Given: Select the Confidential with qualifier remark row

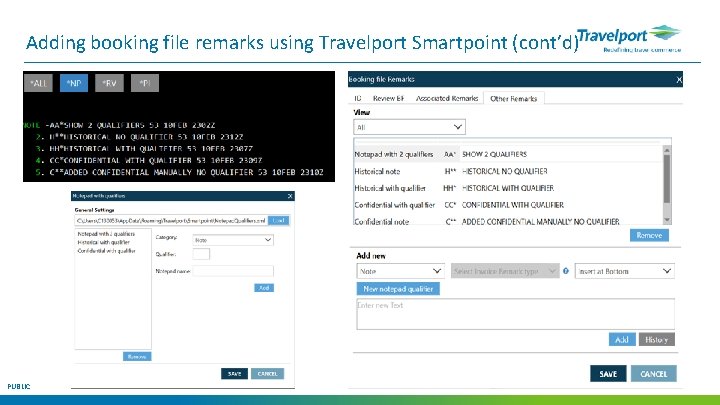Looking at the screenshot, I should click(508, 205).
